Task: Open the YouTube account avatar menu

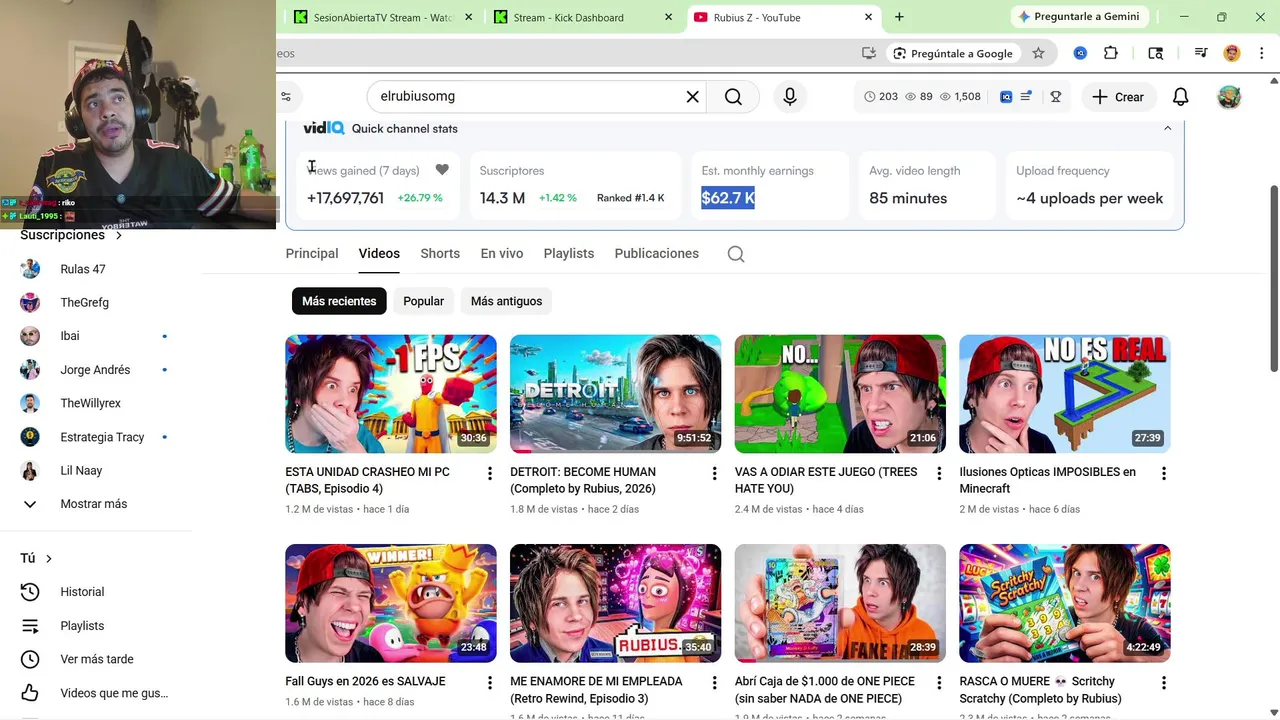Action: coord(1229,97)
